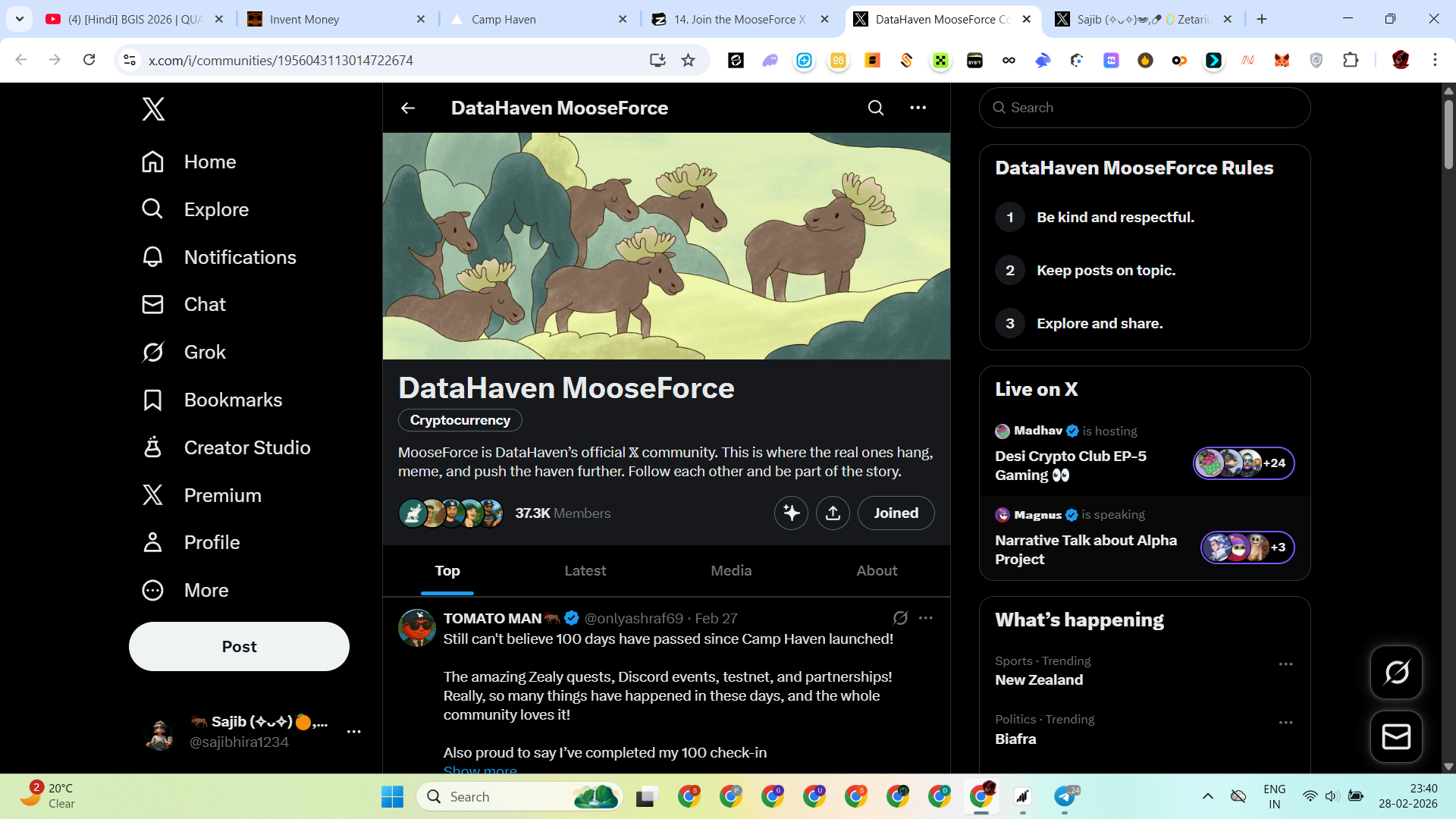Expand account menu next to Sajib profile
The width and height of the screenshot is (1456, 819).
tap(353, 732)
